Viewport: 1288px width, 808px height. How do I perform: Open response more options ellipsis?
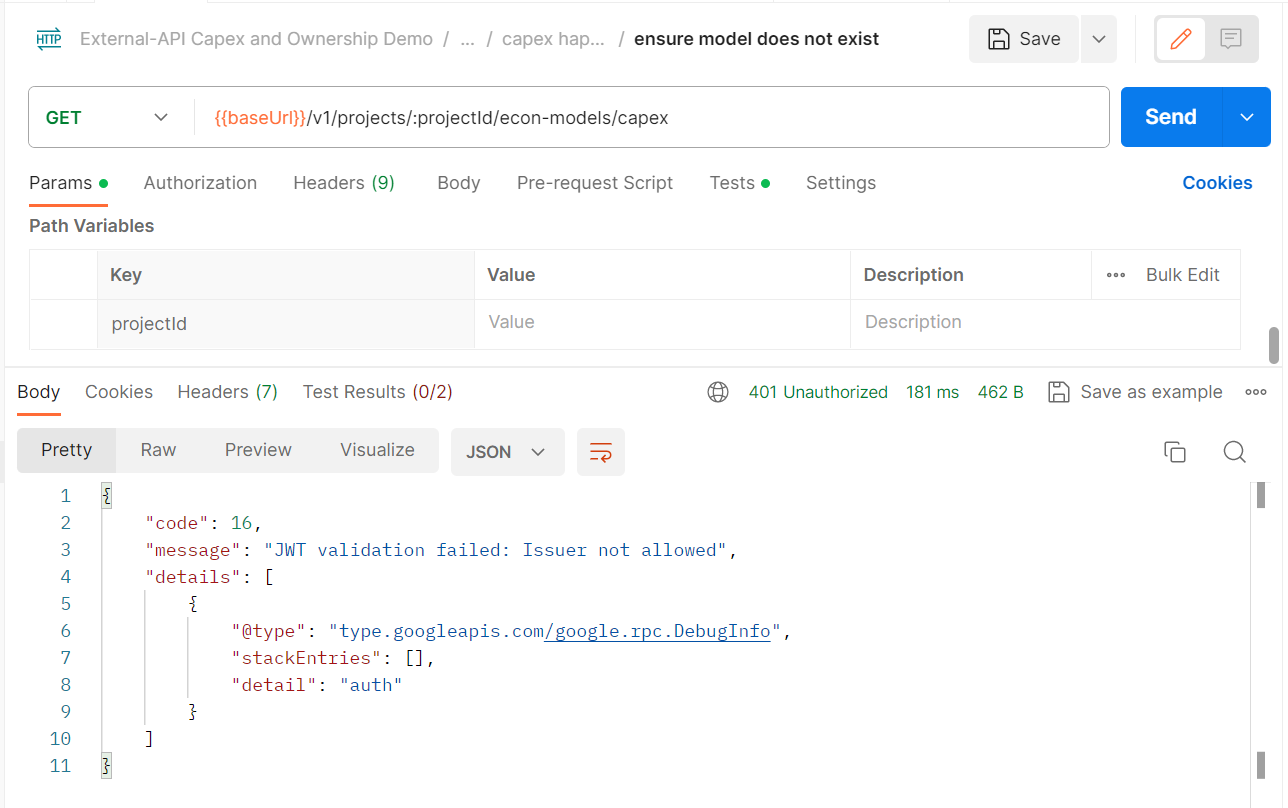1256,392
